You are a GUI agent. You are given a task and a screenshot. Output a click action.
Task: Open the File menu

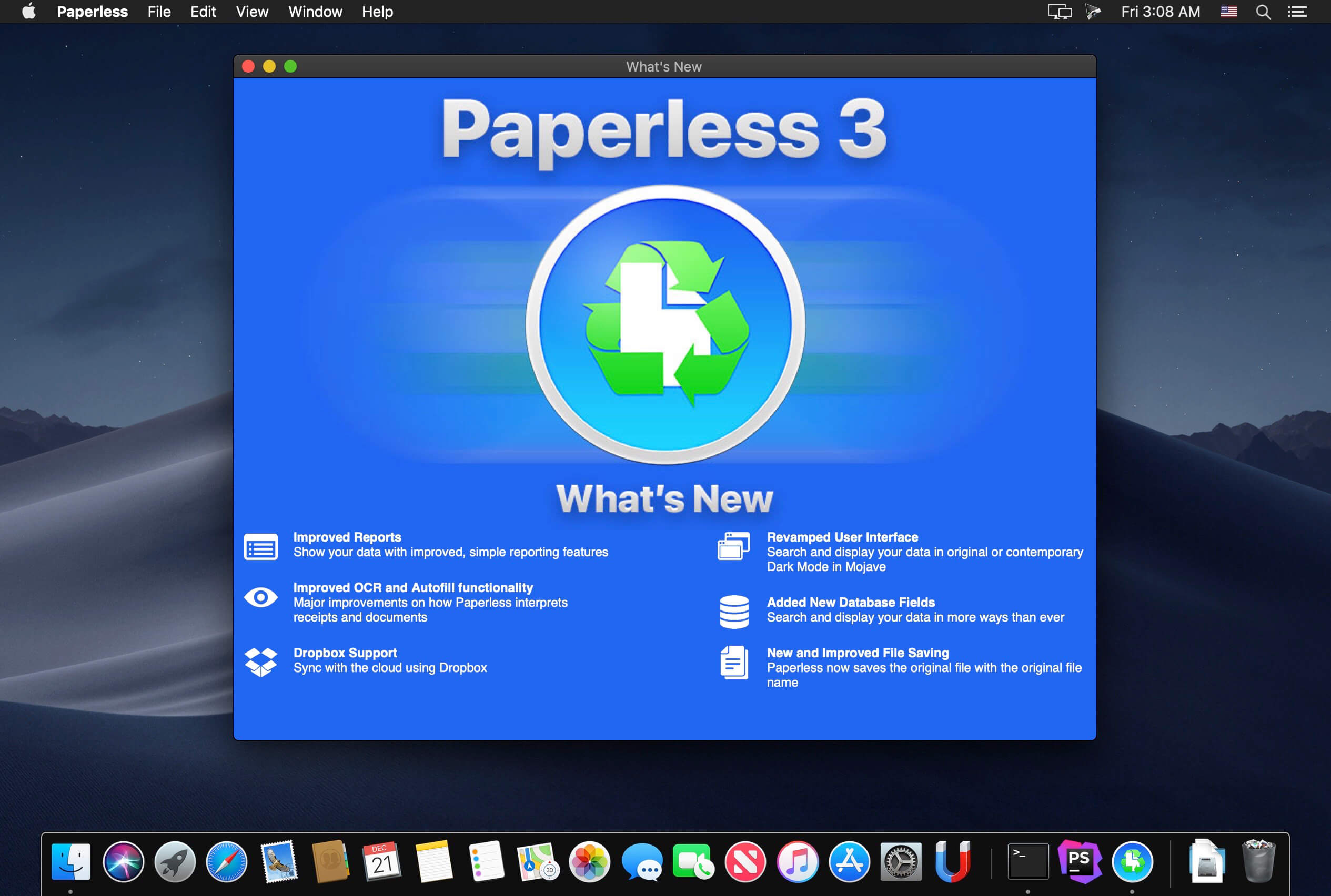coord(159,12)
